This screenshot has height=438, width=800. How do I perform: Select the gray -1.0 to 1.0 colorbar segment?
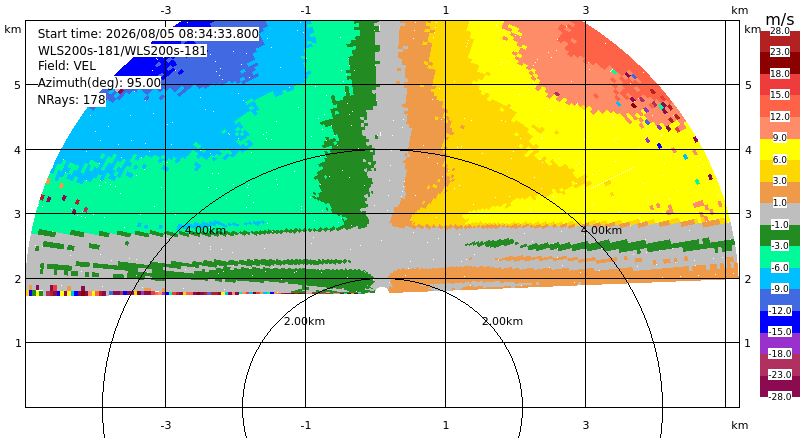click(780, 214)
